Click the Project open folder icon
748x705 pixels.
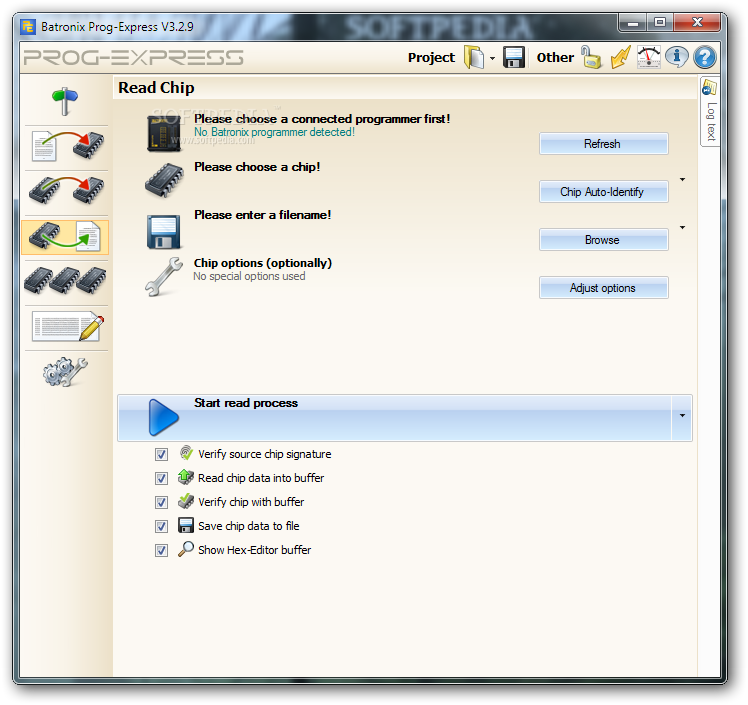tap(474, 58)
